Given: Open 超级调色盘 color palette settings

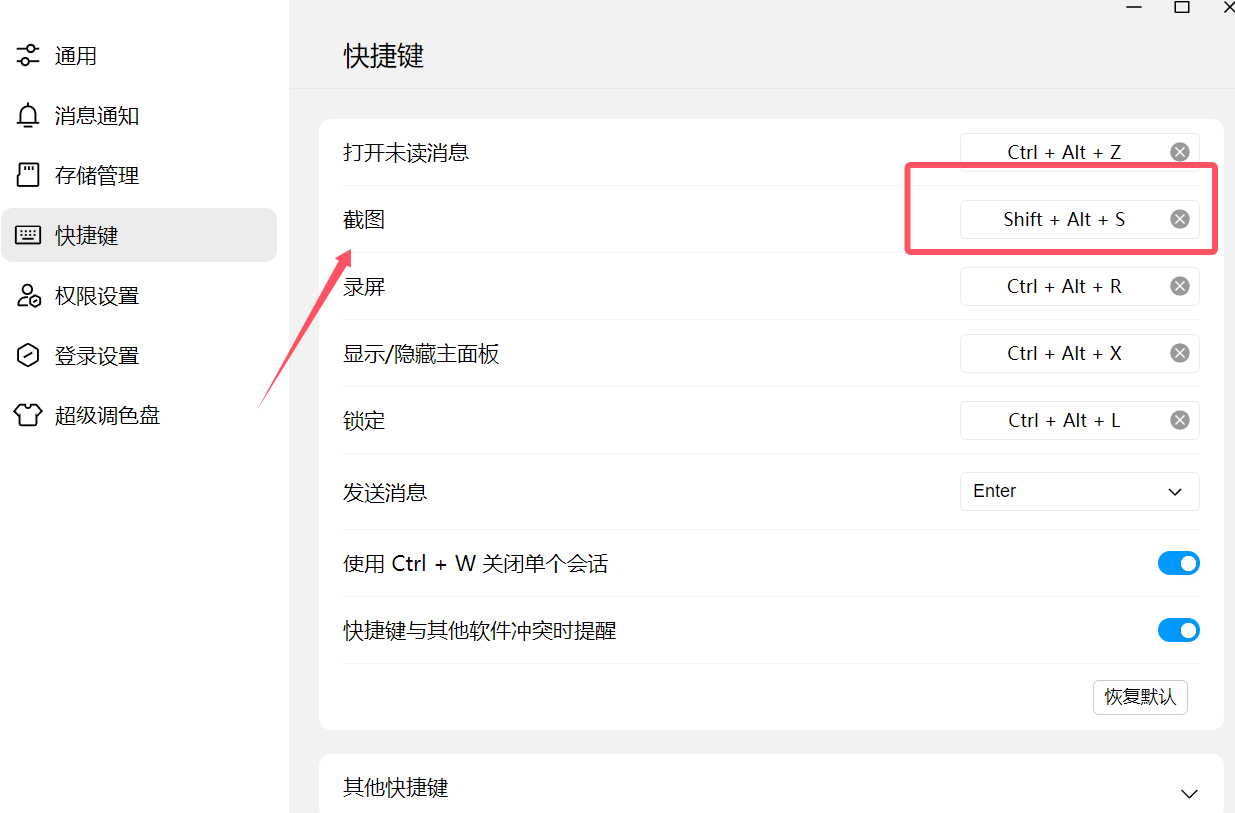Looking at the screenshot, I should tap(107, 415).
